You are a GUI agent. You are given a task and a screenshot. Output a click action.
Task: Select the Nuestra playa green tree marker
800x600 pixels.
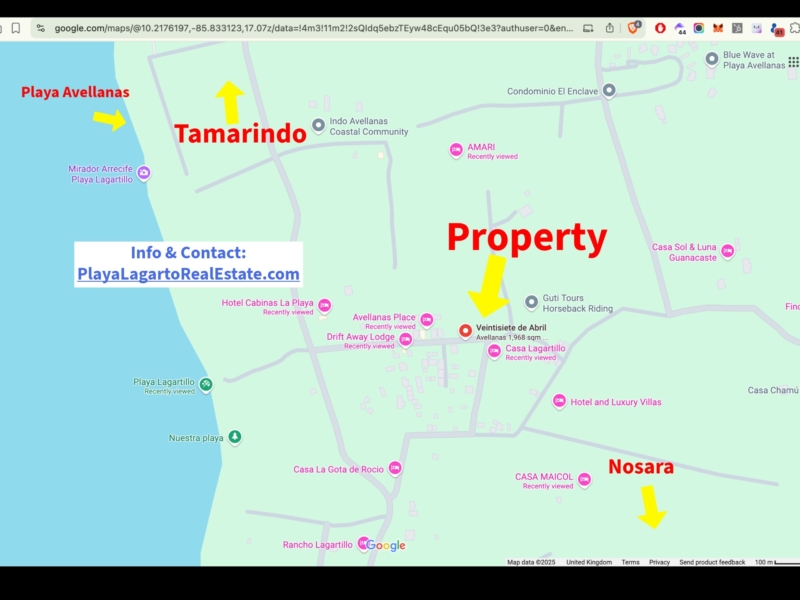tap(234, 437)
